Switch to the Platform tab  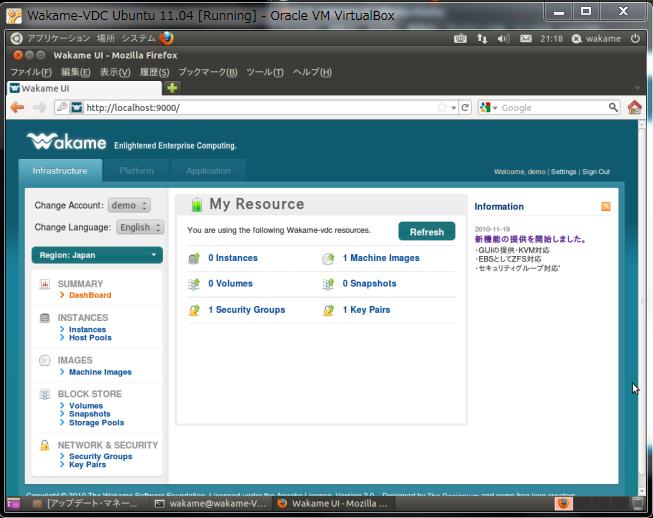coord(136,171)
